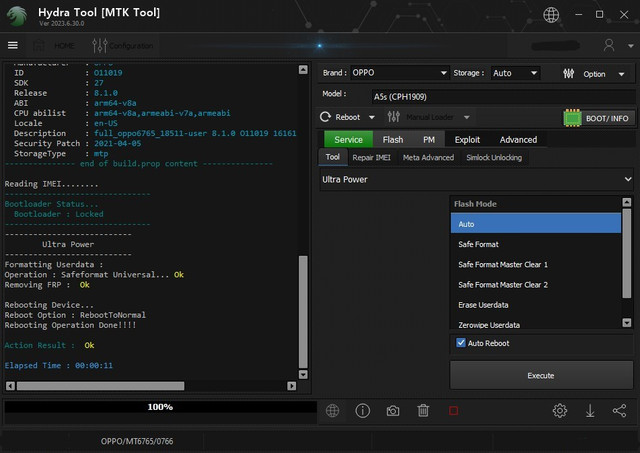Click the Execute button
This screenshot has width=640, height=453.
click(x=541, y=375)
